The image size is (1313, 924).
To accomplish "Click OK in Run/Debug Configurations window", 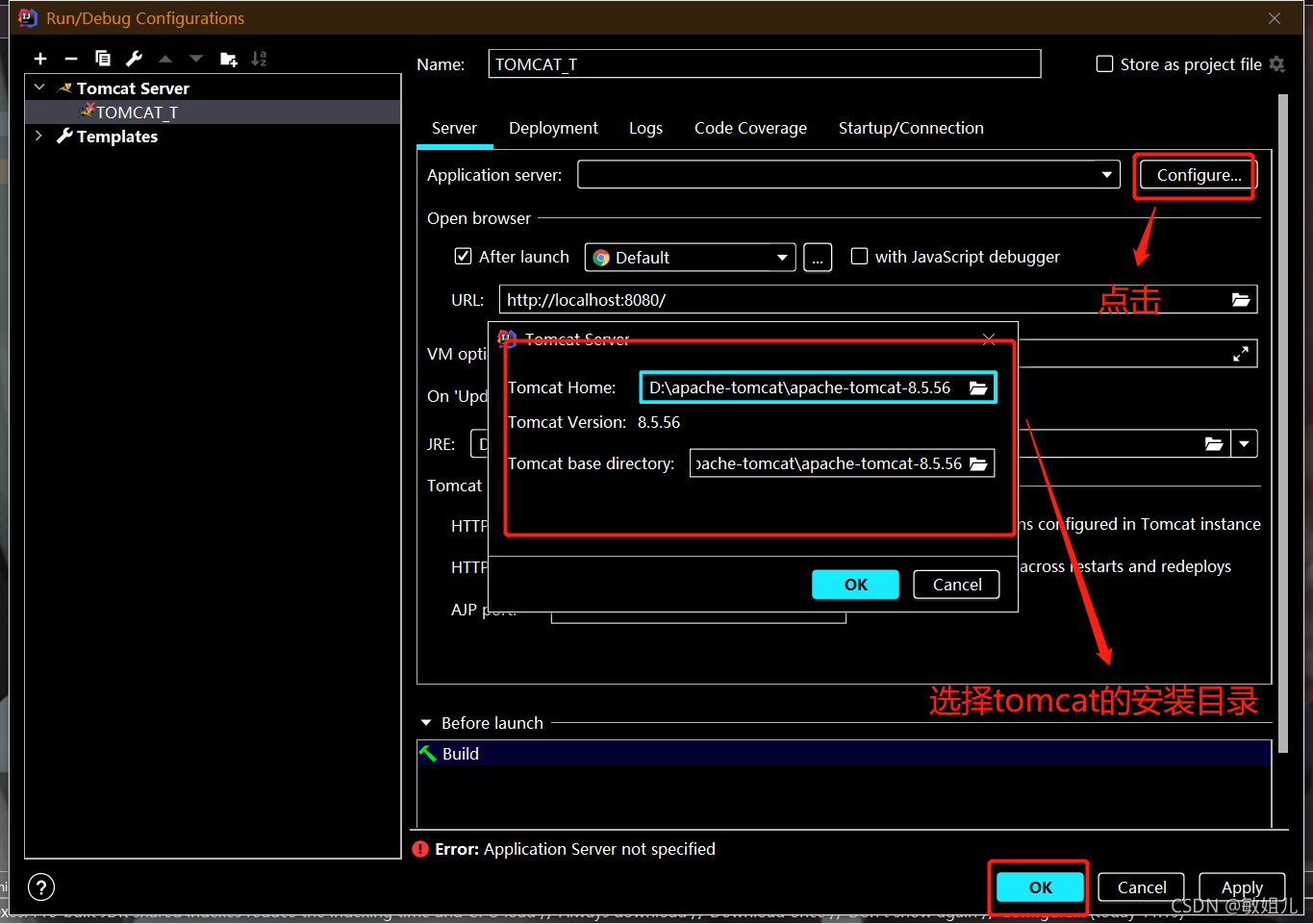I will point(1040,887).
